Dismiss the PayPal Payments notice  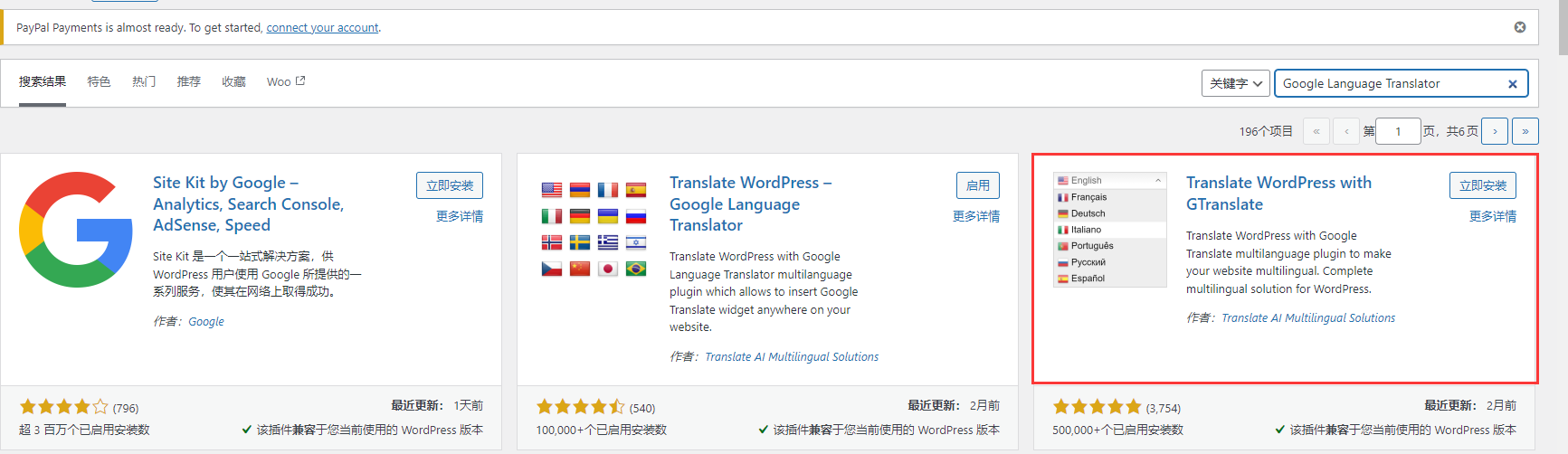tap(1520, 27)
